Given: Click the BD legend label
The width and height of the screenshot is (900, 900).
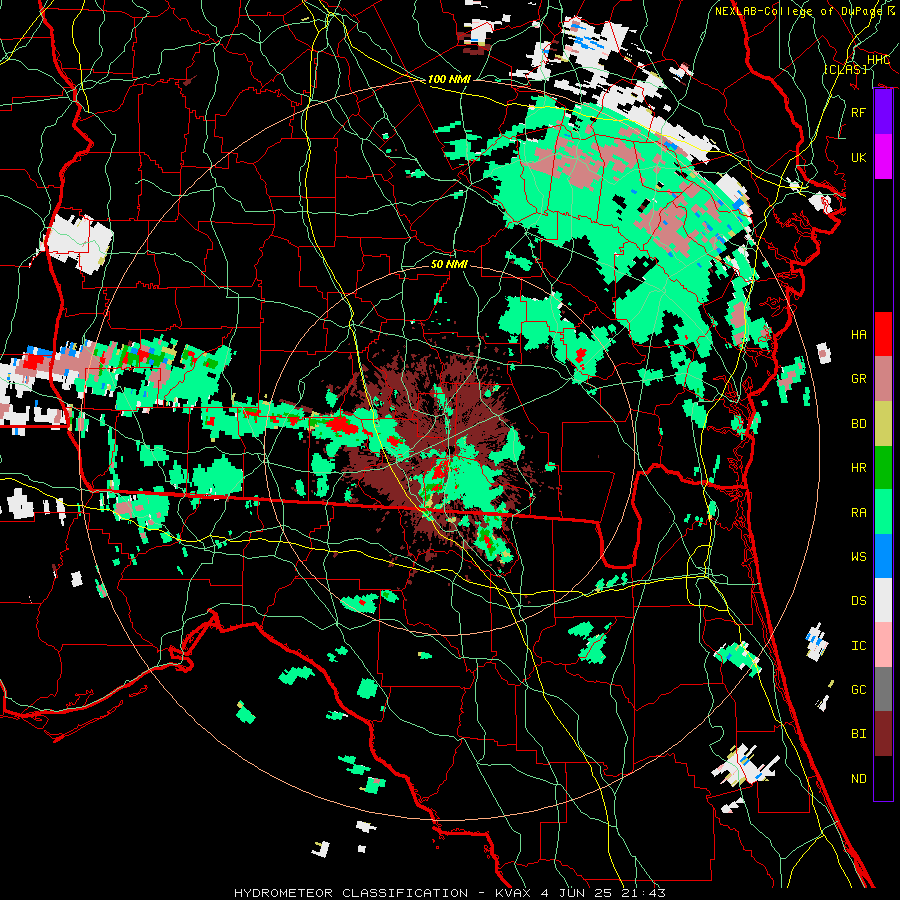Looking at the screenshot, I should [x=858, y=424].
